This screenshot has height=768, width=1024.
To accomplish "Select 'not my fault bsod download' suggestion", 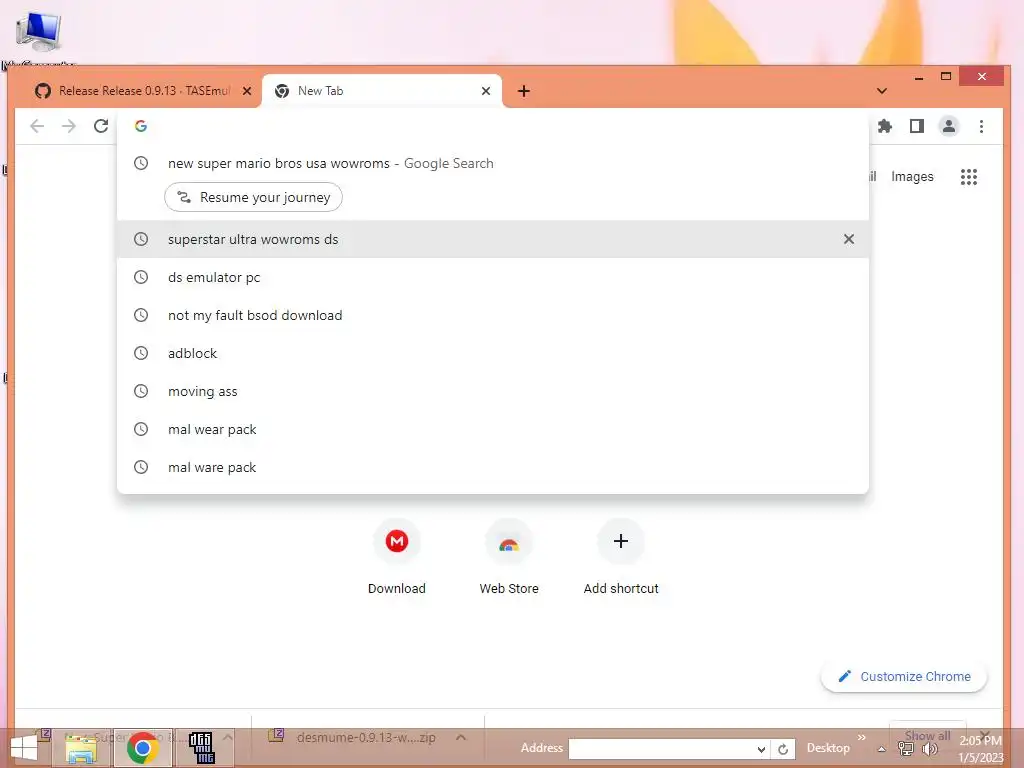I will (493, 315).
